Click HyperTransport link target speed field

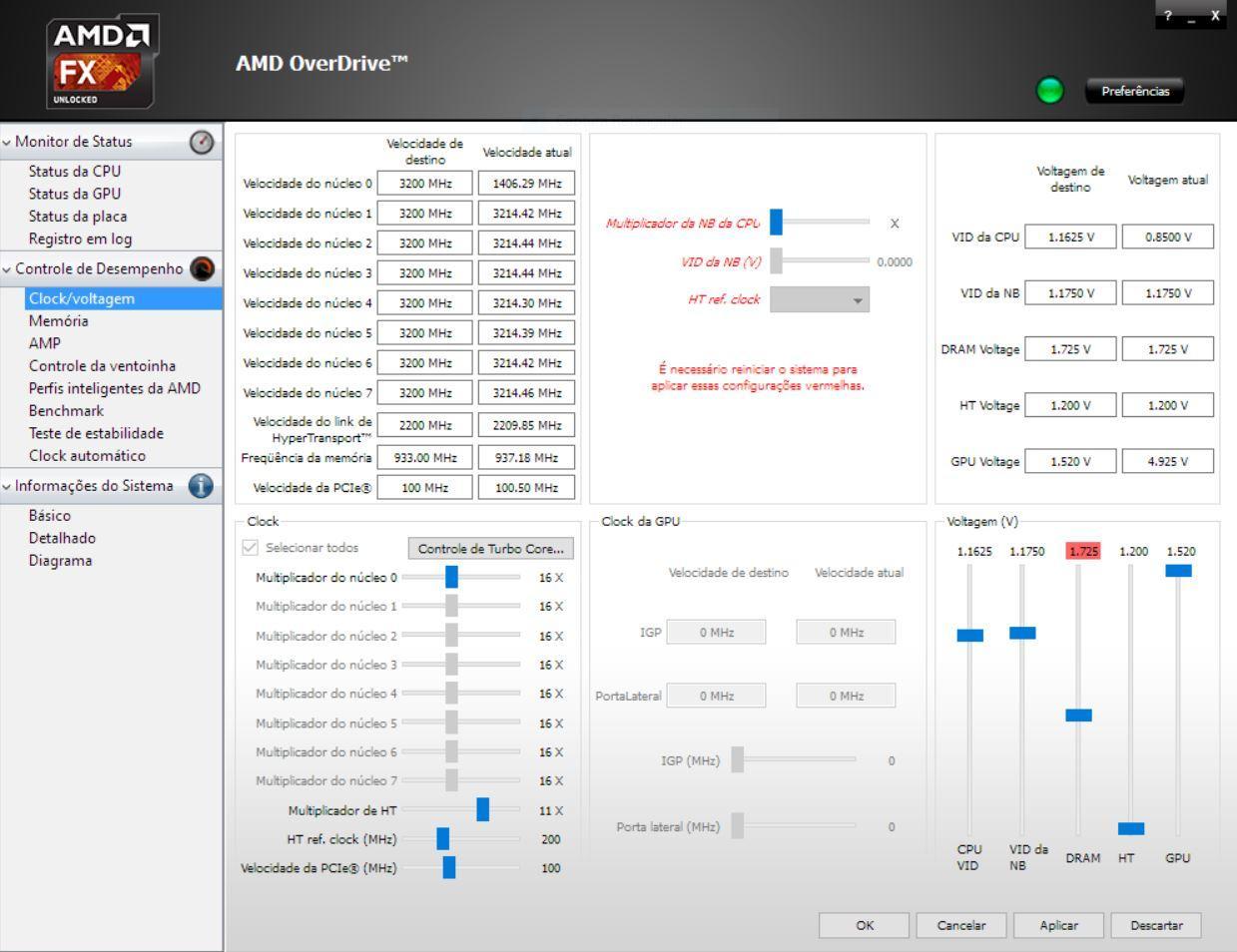(425, 425)
